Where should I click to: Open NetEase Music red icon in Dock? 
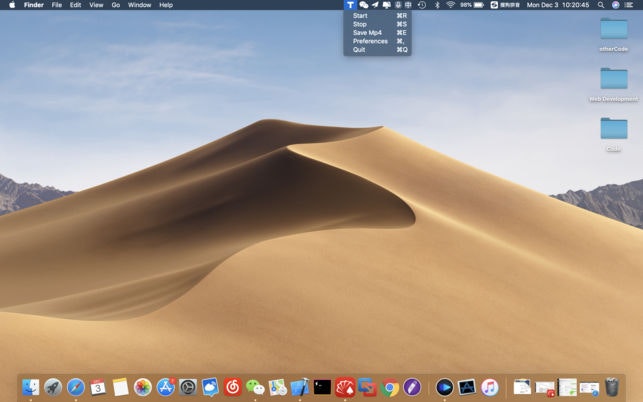(233, 387)
